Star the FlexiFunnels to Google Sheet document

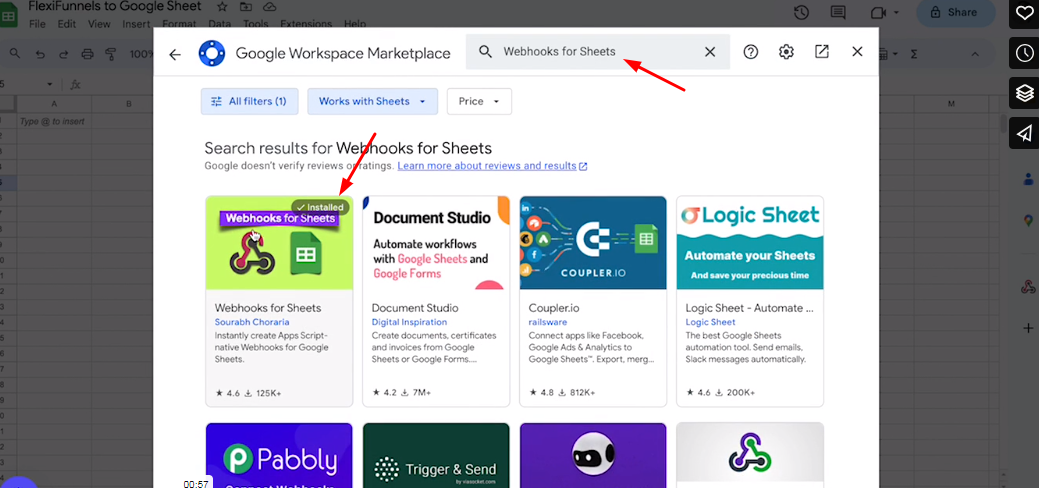point(223,7)
